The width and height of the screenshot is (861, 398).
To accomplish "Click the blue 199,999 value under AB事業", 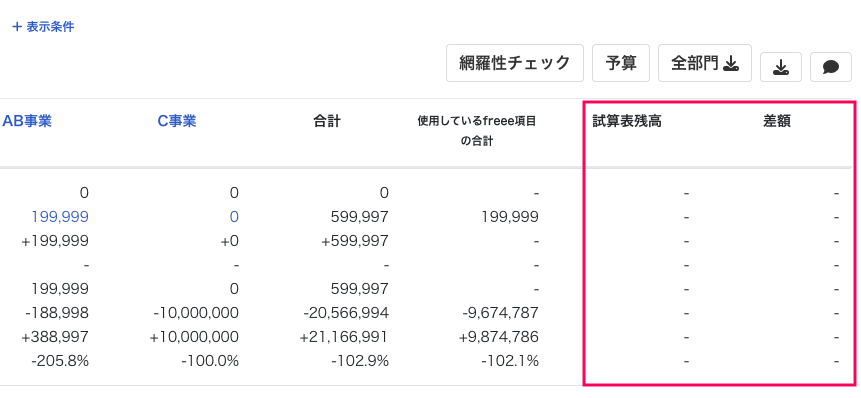I will click(x=60, y=217).
